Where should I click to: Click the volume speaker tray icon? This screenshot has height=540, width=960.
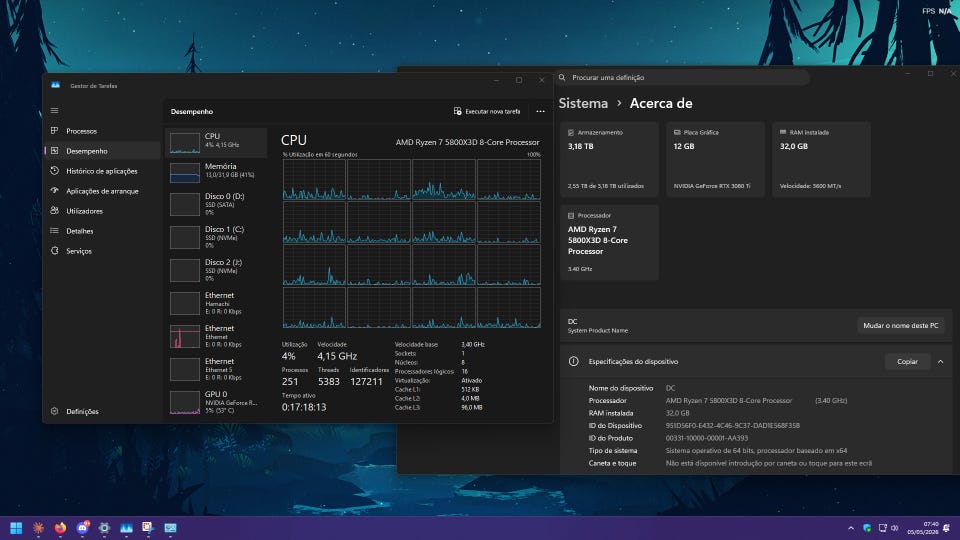pyautogui.click(x=894, y=528)
